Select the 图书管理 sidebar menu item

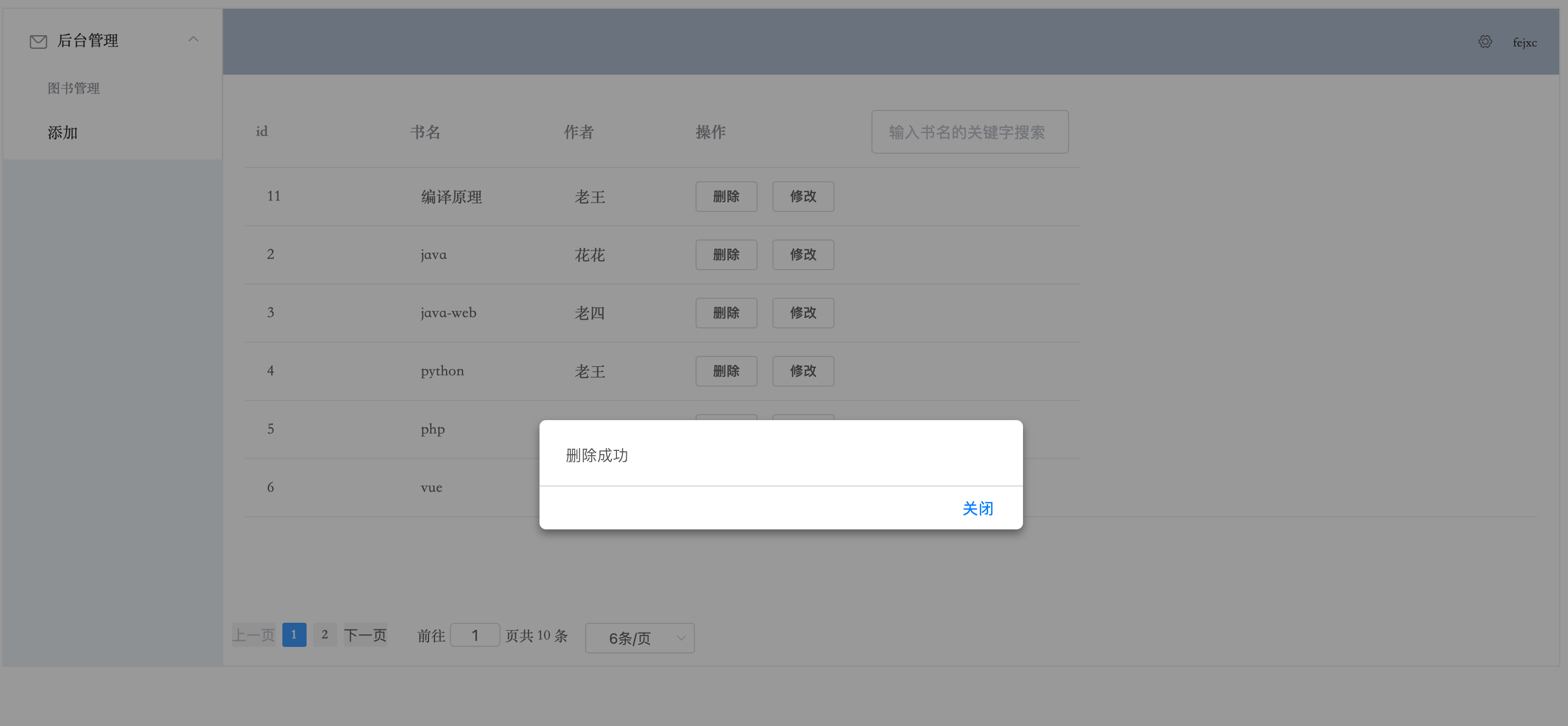(x=74, y=88)
